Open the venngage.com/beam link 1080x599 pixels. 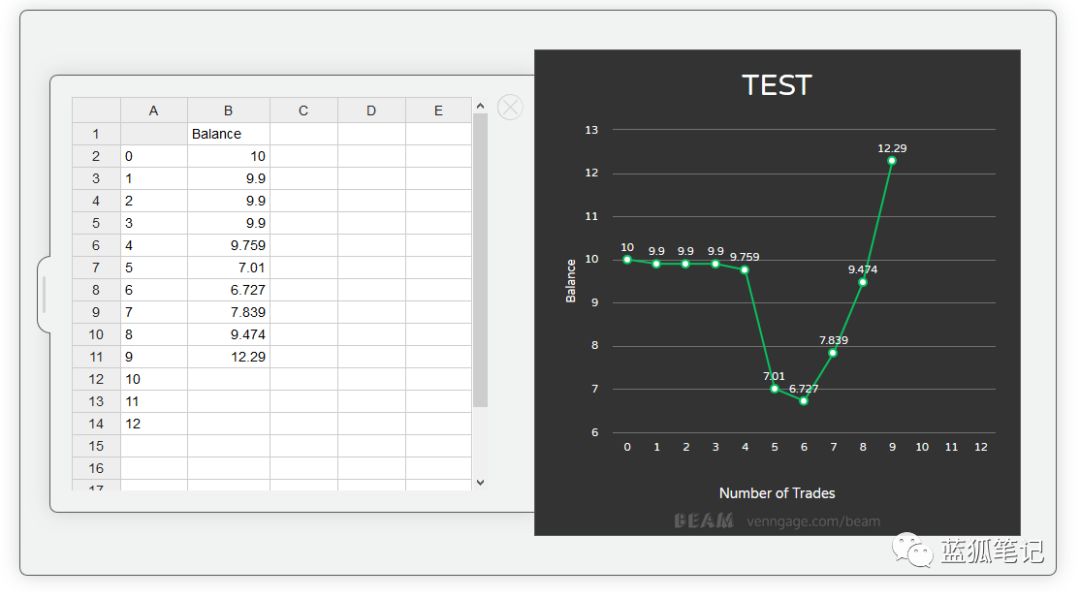click(x=813, y=521)
